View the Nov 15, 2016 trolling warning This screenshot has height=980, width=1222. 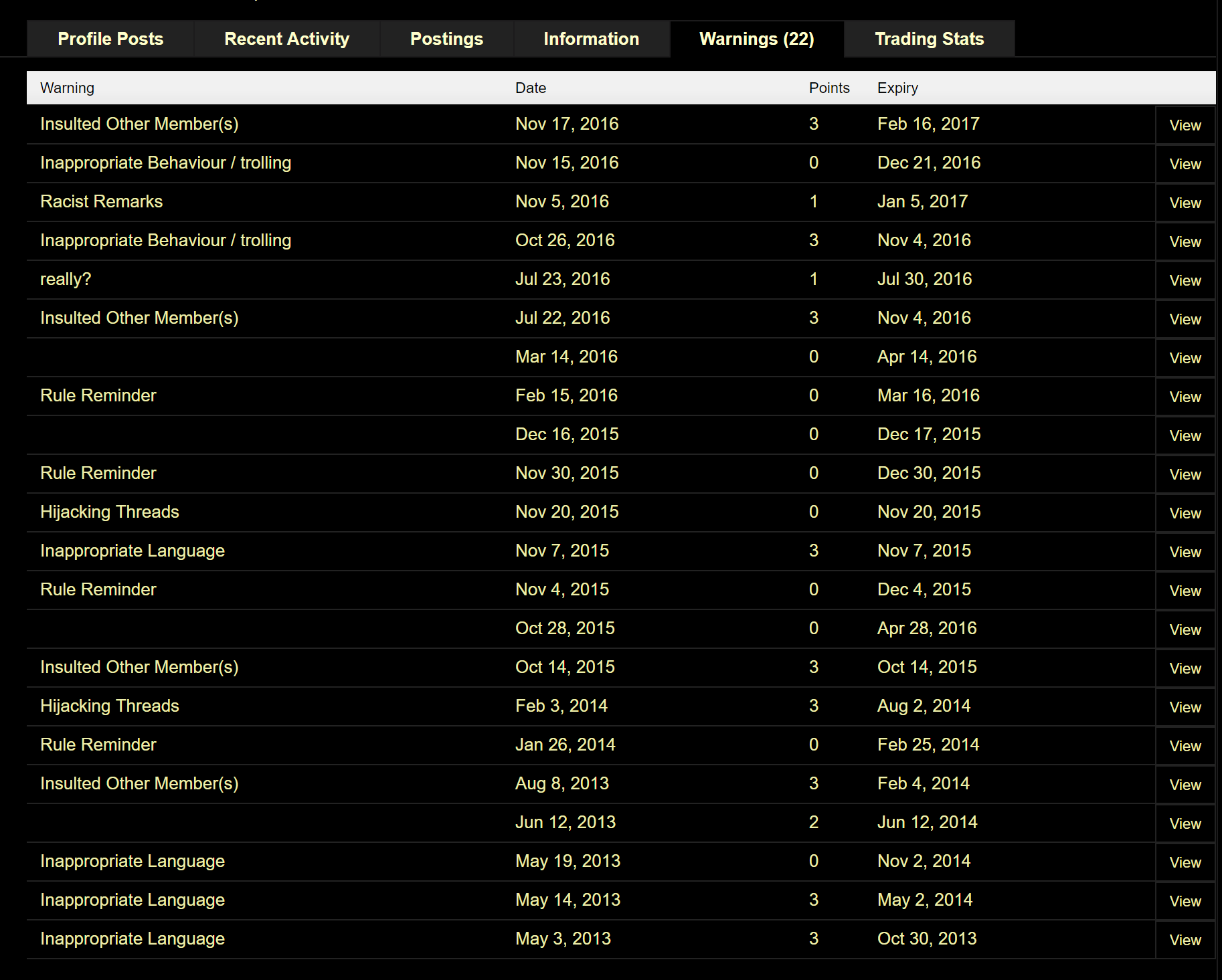click(x=1185, y=164)
